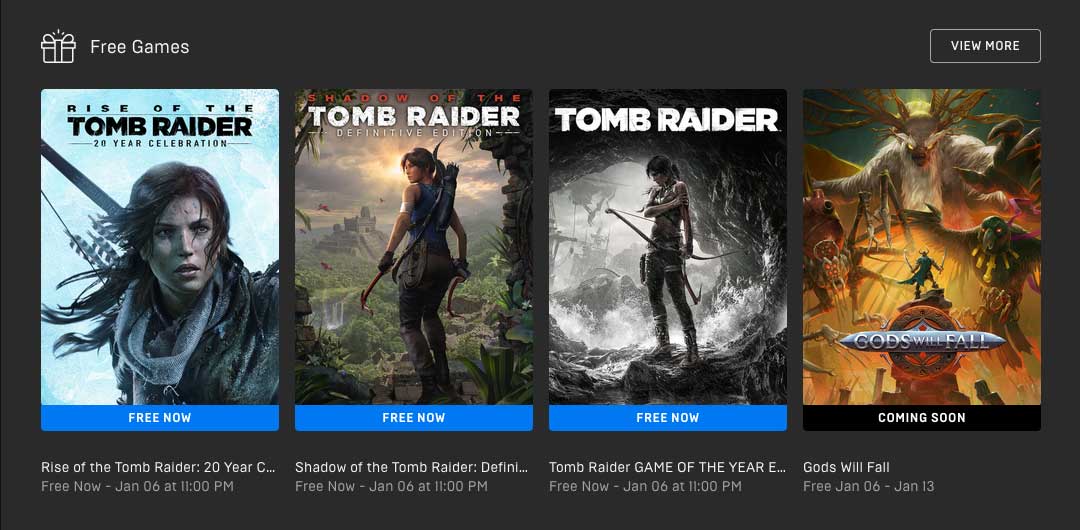Image resolution: width=1080 pixels, height=530 pixels.
Task: Click the Coming Soon banner under Gods Will Fall
Action: [x=922, y=418]
